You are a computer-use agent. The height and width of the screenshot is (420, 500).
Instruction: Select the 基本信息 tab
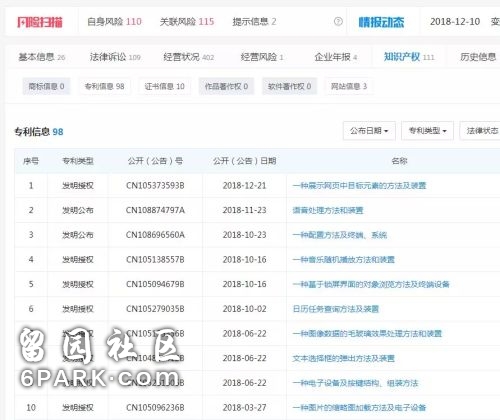coord(42,57)
